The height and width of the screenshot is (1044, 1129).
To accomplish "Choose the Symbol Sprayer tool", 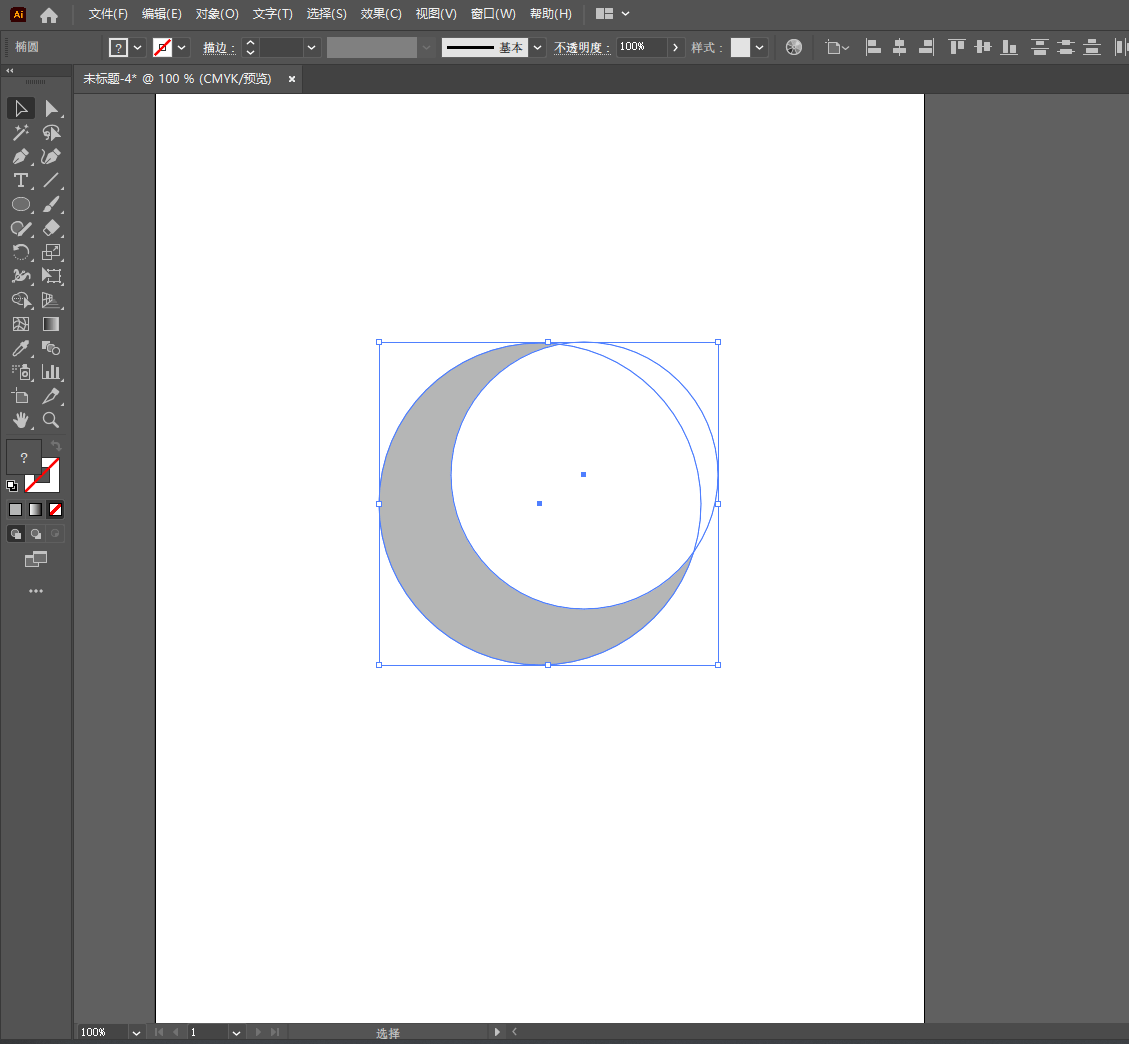I will (x=21, y=372).
